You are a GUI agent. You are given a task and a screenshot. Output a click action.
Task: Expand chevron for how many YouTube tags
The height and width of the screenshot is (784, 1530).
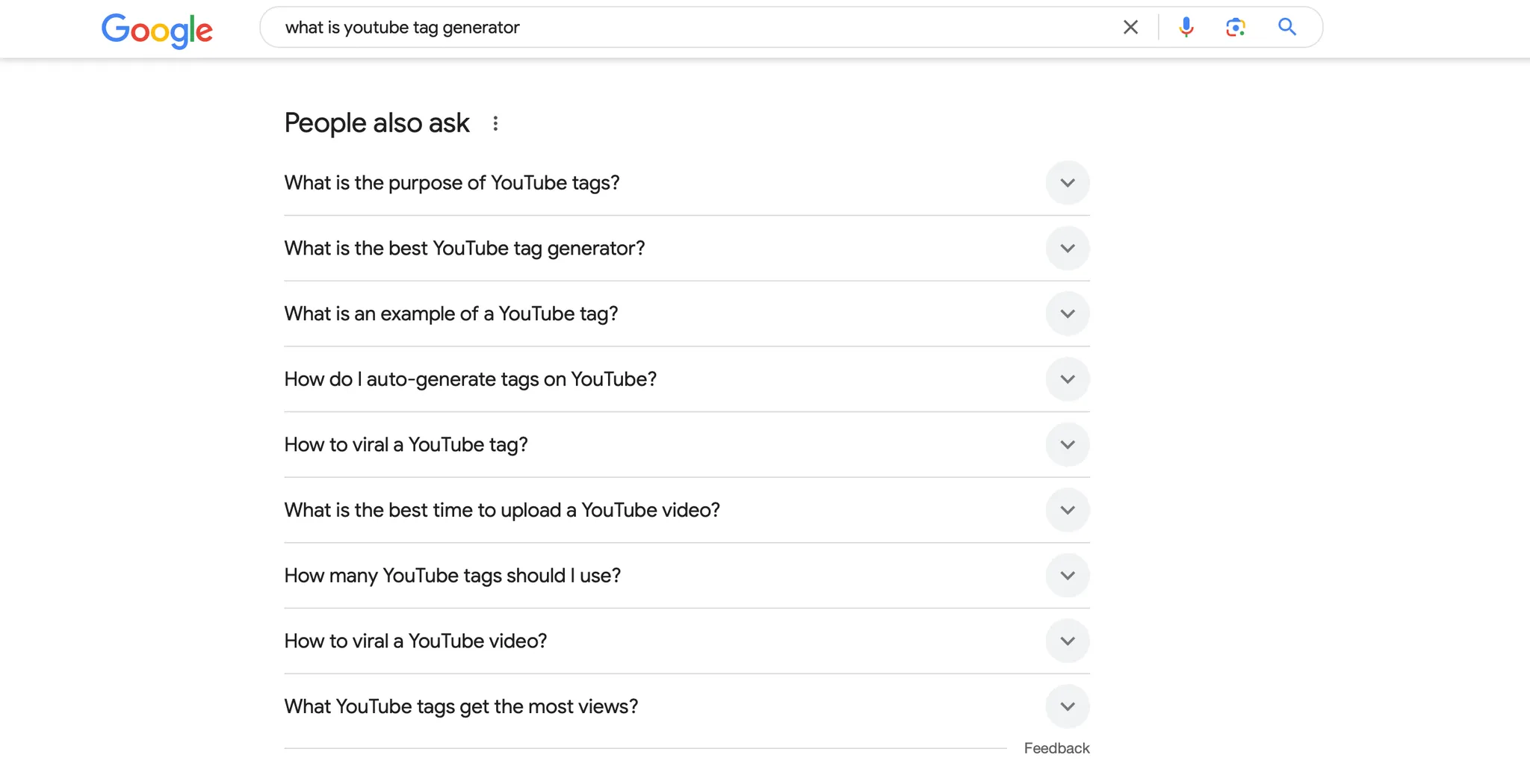pos(1068,576)
